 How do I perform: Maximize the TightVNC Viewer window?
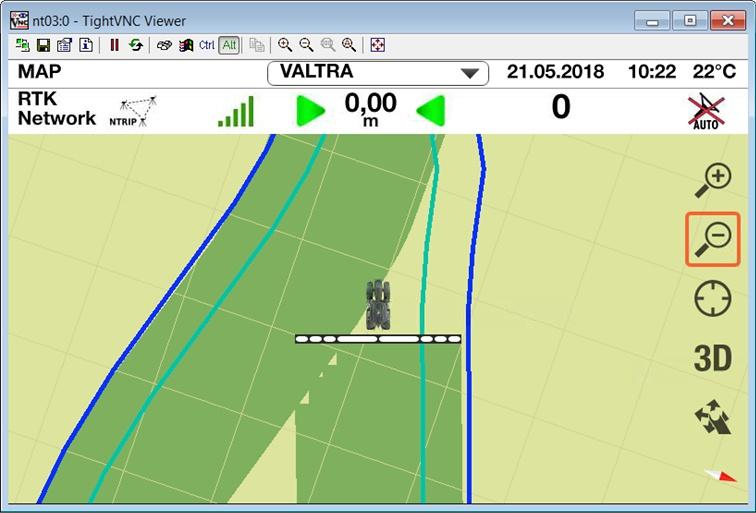690,20
